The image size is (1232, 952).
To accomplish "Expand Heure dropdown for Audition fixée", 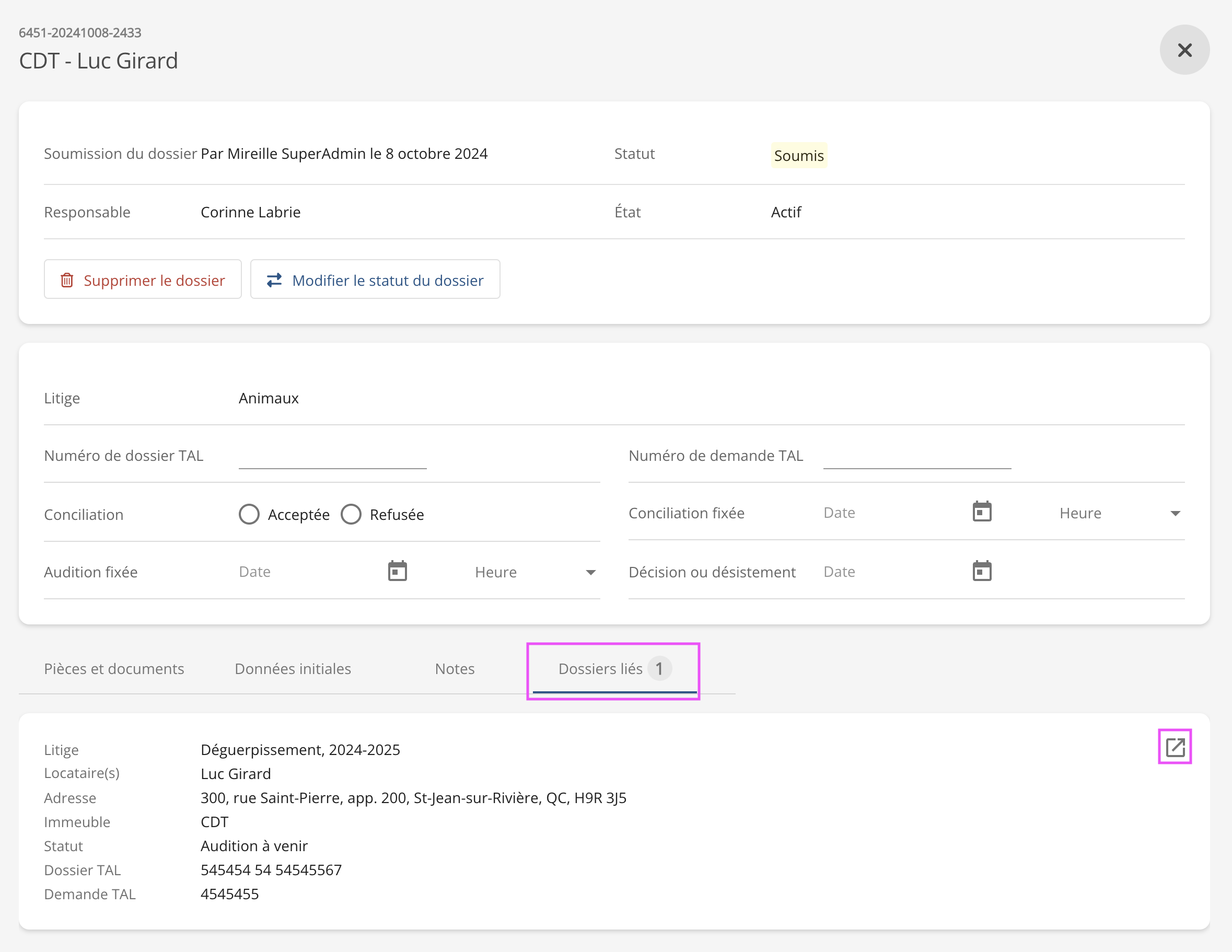I will tap(590, 573).
